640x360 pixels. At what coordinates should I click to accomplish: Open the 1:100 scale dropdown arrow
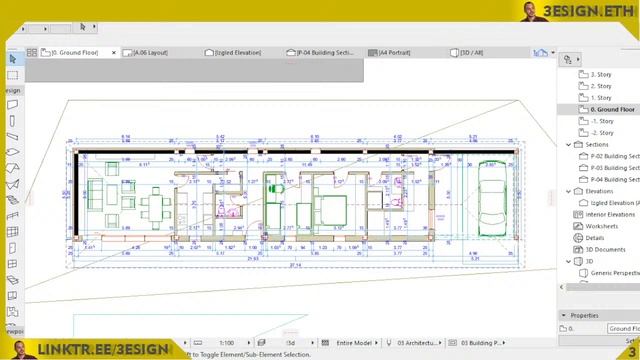pos(249,343)
